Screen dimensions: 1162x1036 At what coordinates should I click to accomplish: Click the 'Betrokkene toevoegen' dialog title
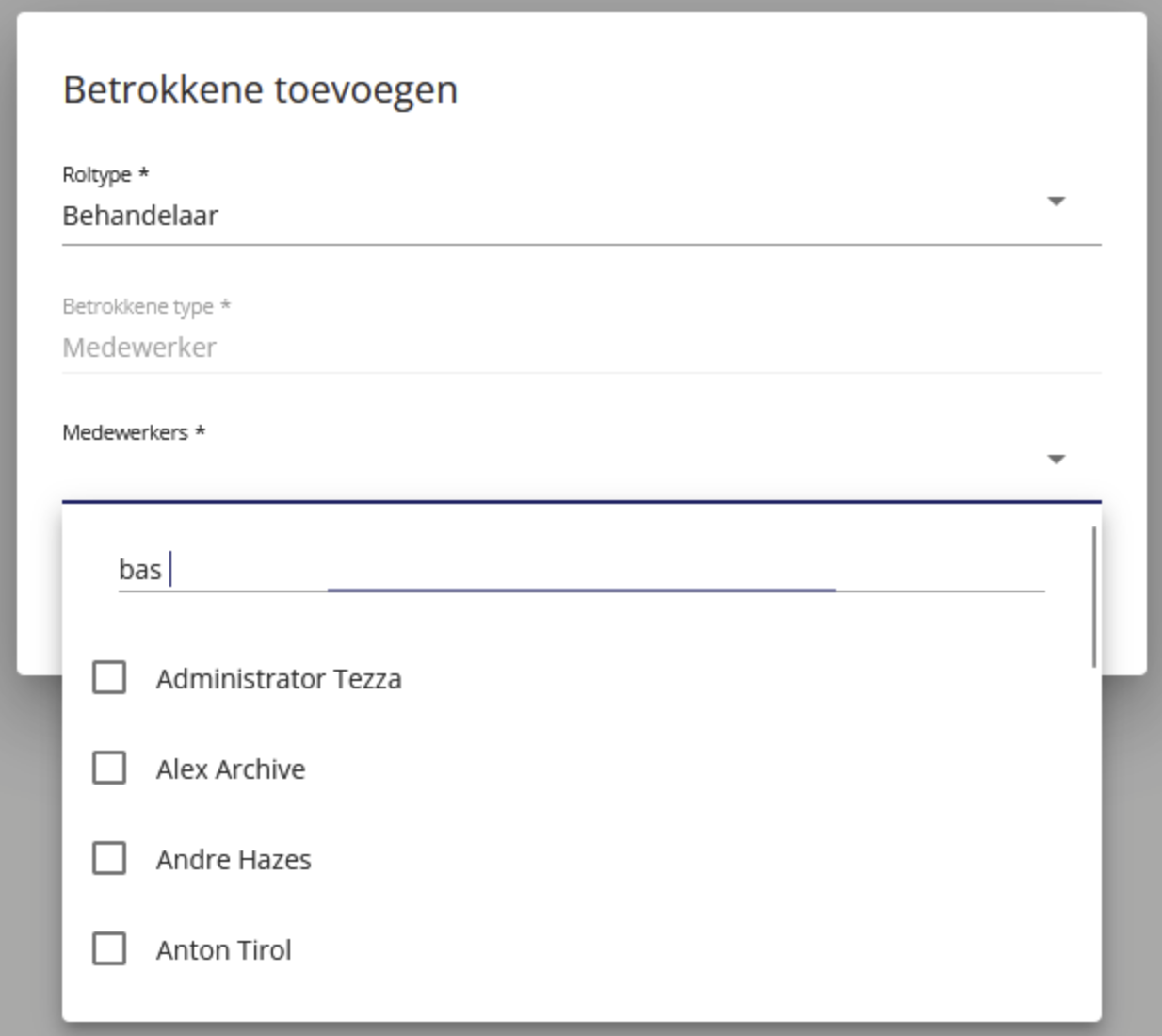tap(260, 90)
